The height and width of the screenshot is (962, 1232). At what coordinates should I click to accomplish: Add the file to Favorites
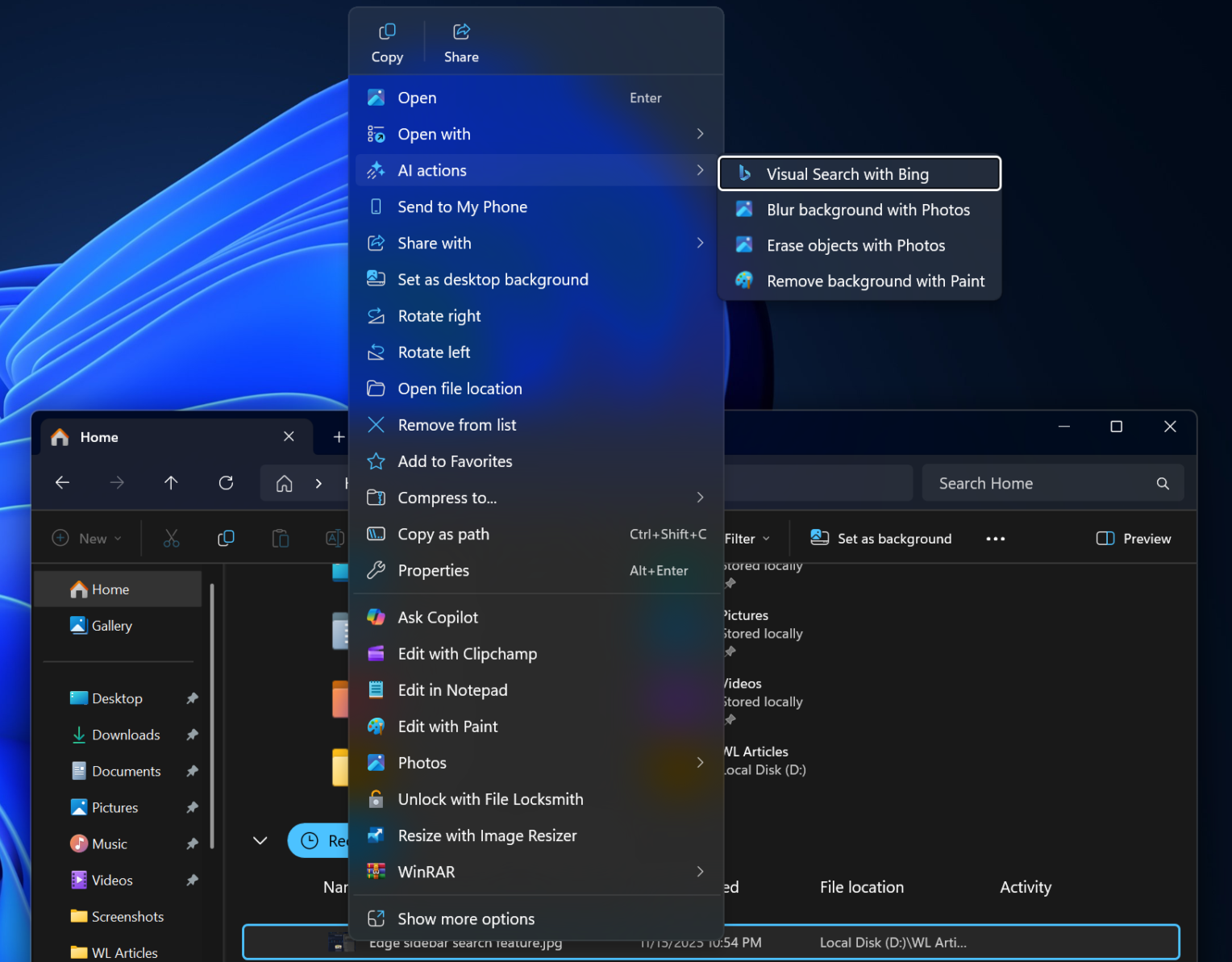[455, 461]
